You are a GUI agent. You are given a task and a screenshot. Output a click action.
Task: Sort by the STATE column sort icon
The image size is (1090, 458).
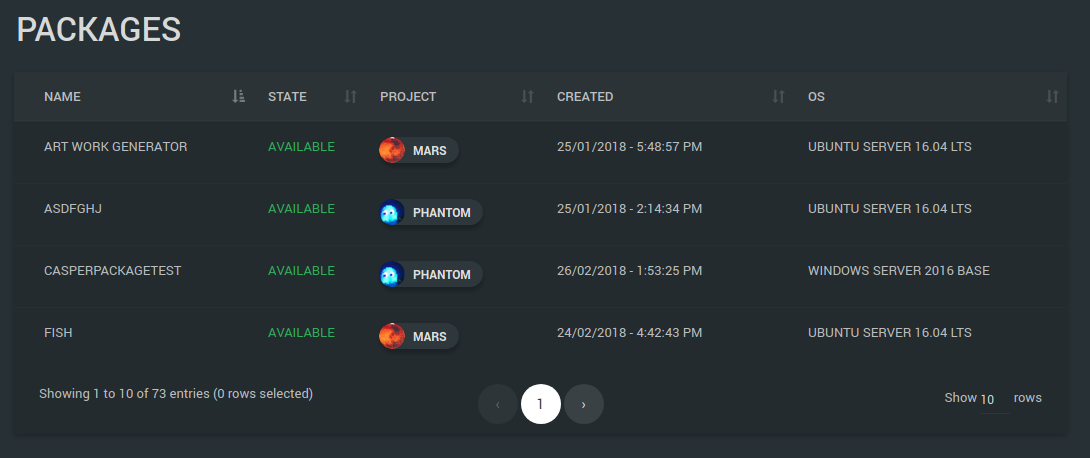click(x=350, y=97)
